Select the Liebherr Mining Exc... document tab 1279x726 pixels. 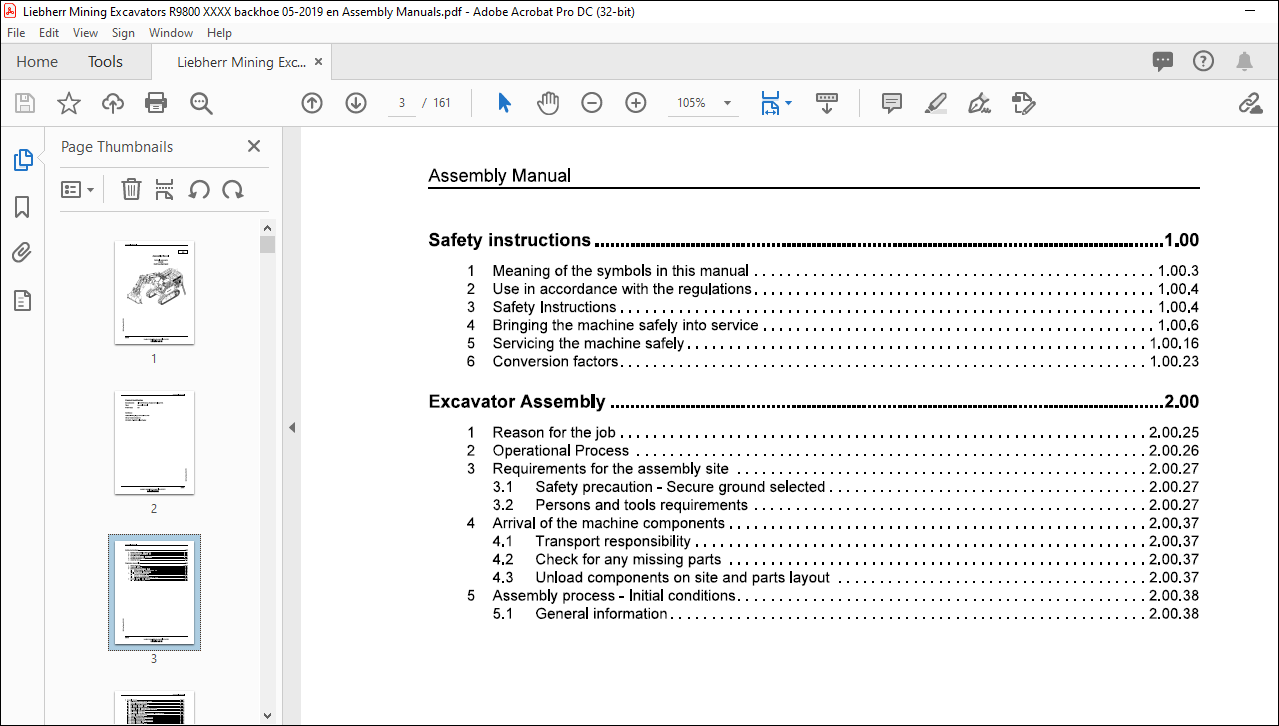point(241,62)
